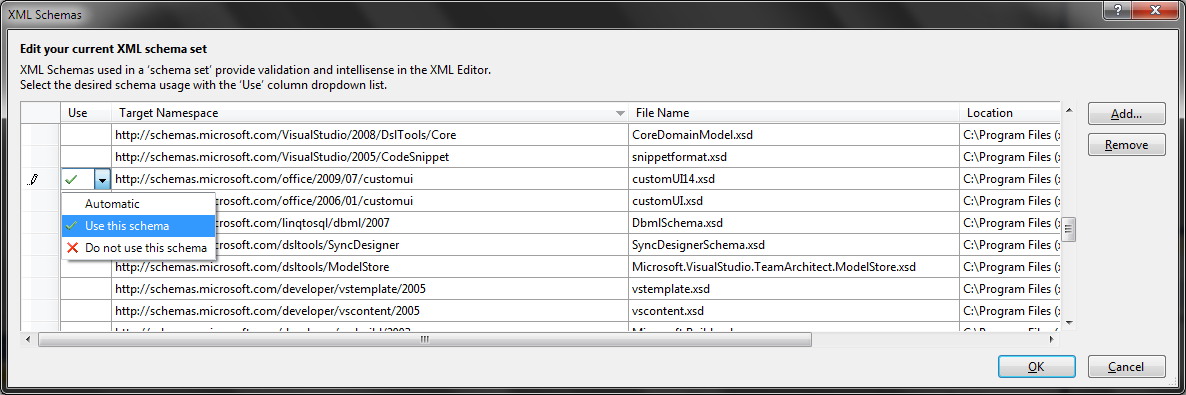The height and width of the screenshot is (395, 1186).
Task: Click the Cancel button
Action: [x=1126, y=367]
